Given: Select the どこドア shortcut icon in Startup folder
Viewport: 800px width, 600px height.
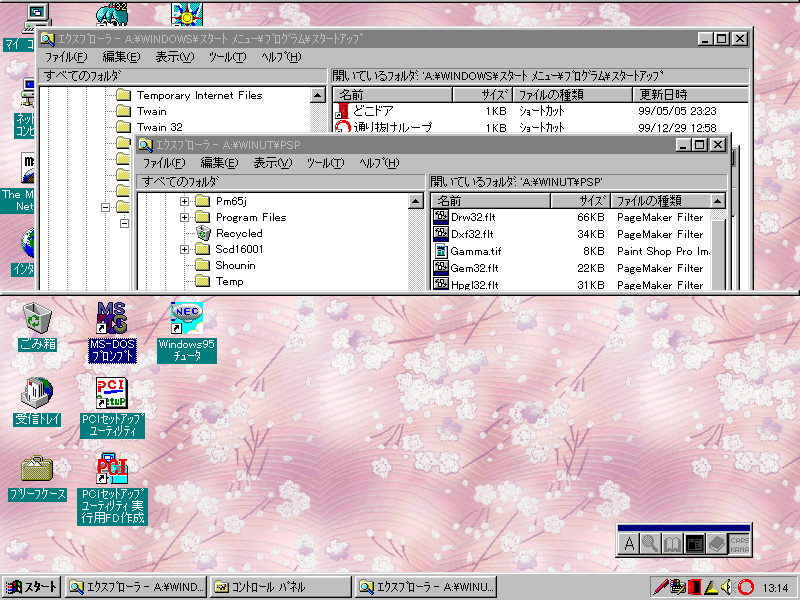Looking at the screenshot, I should click(342, 111).
